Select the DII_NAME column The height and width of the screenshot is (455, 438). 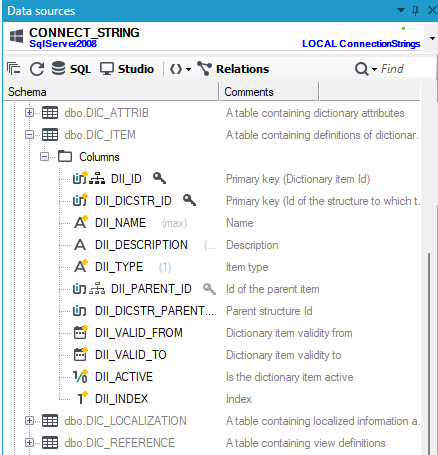(120, 223)
